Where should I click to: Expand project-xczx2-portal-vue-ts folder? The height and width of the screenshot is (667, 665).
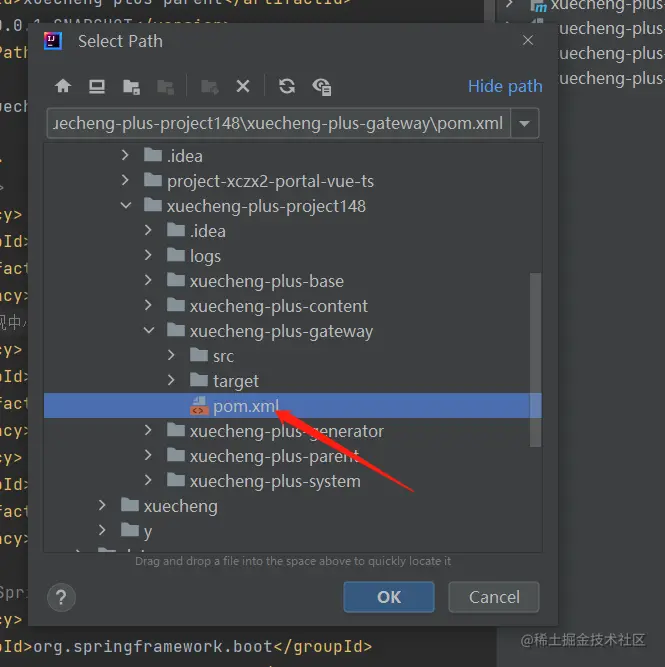125,180
